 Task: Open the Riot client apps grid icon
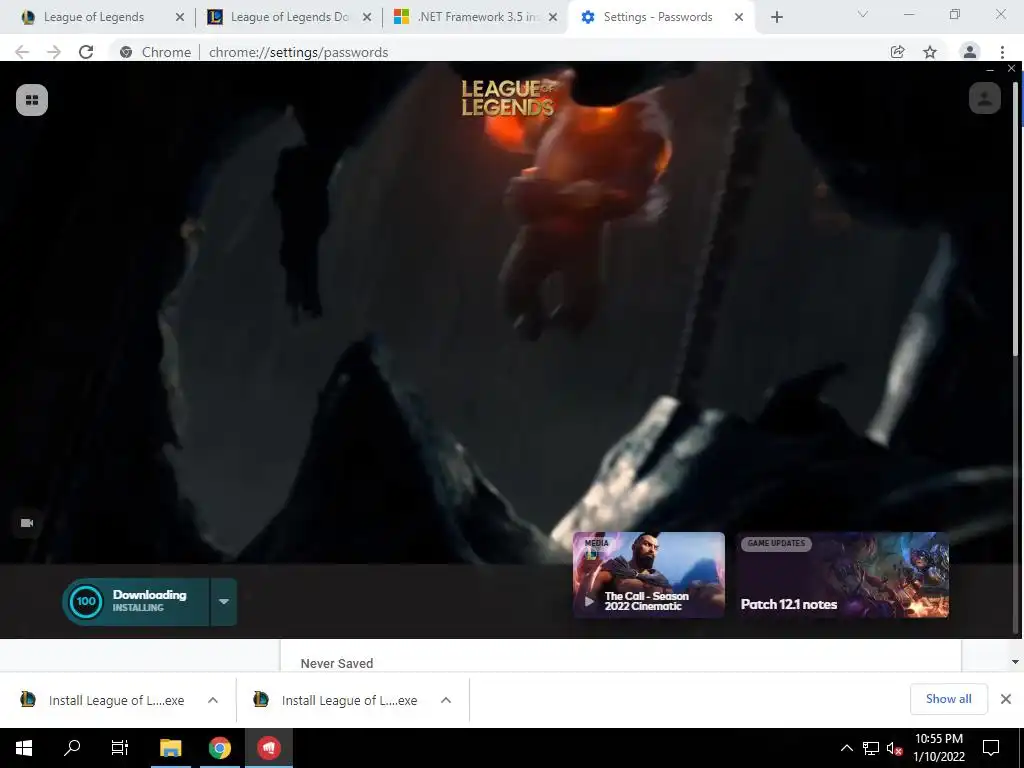[x=32, y=100]
